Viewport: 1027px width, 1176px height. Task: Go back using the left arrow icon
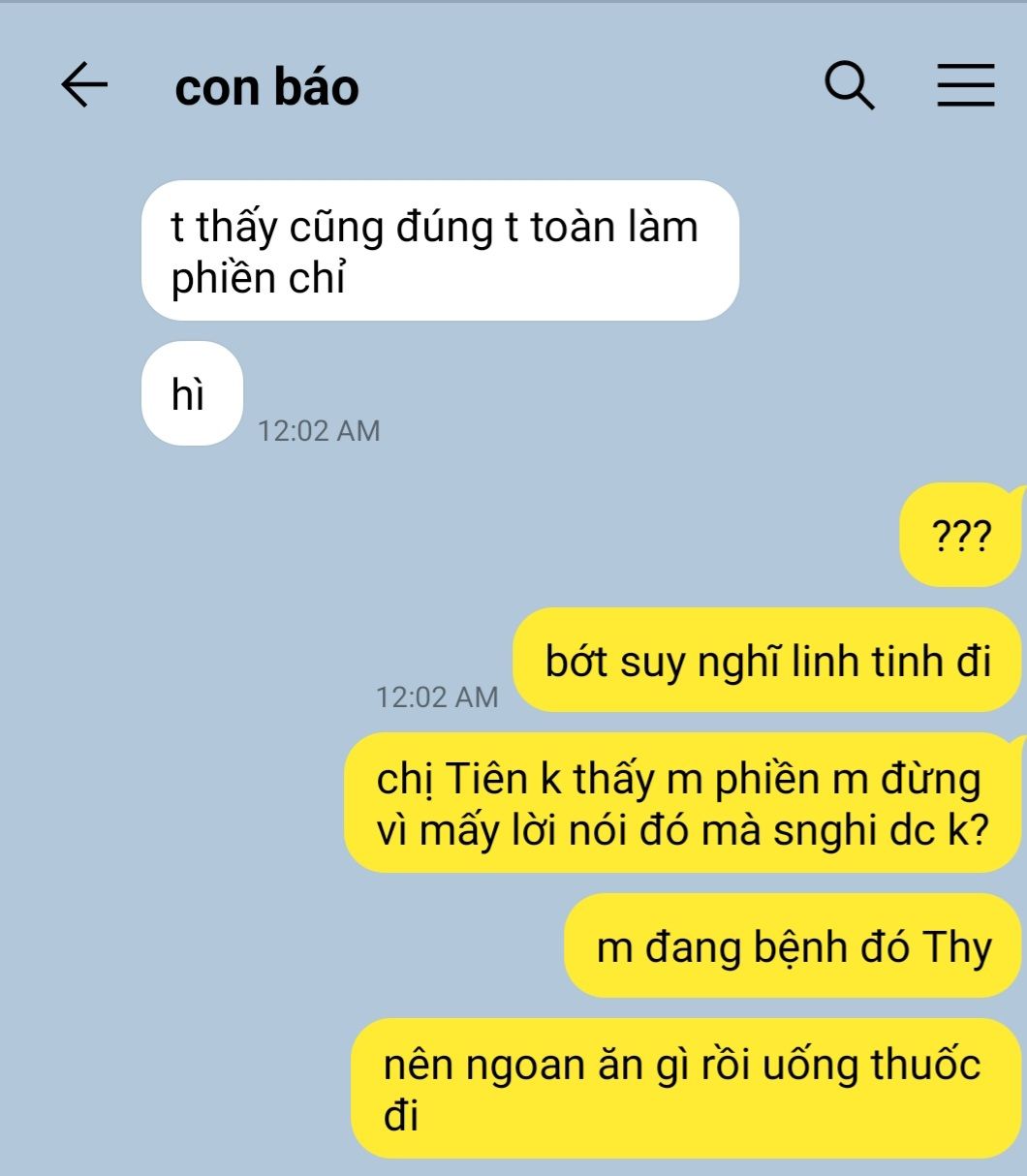coord(84,85)
